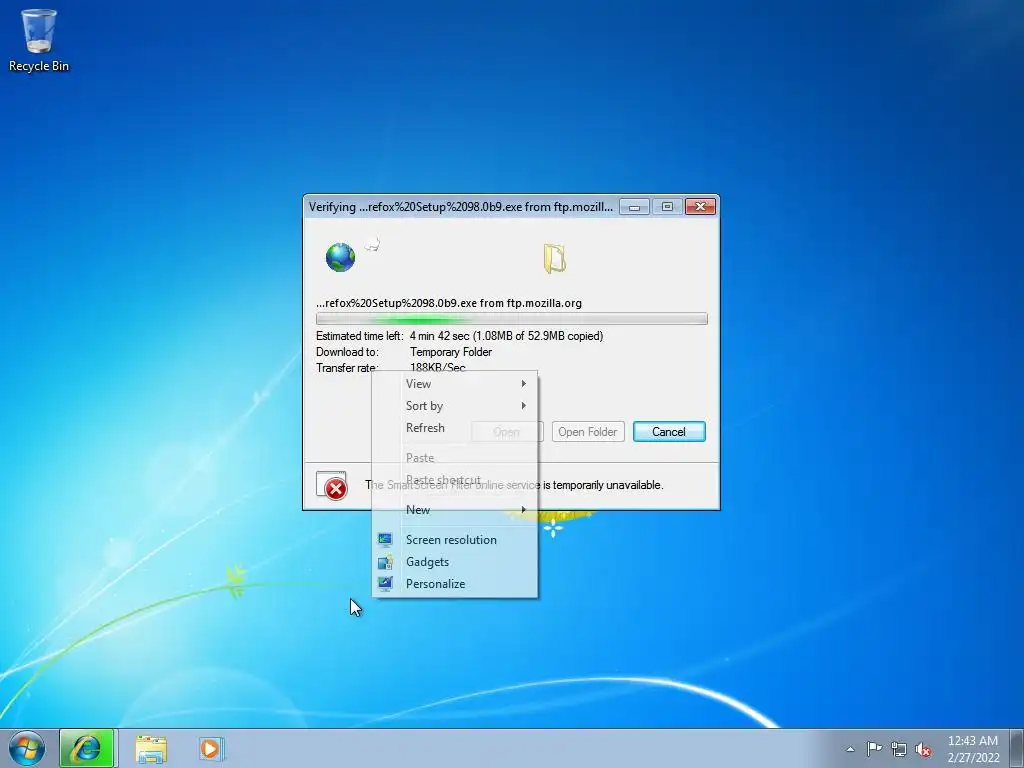The height and width of the screenshot is (768, 1024).
Task: Click the Screen resolution monitor icon
Action: (385, 540)
